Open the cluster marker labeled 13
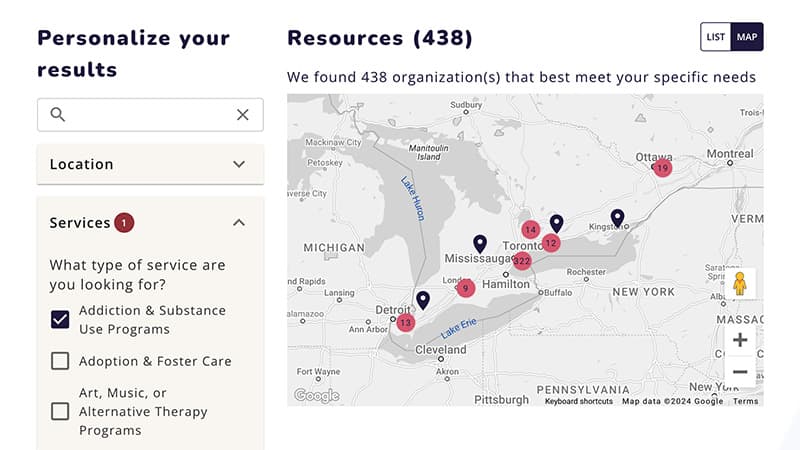This screenshot has width=800, height=450. (x=405, y=322)
